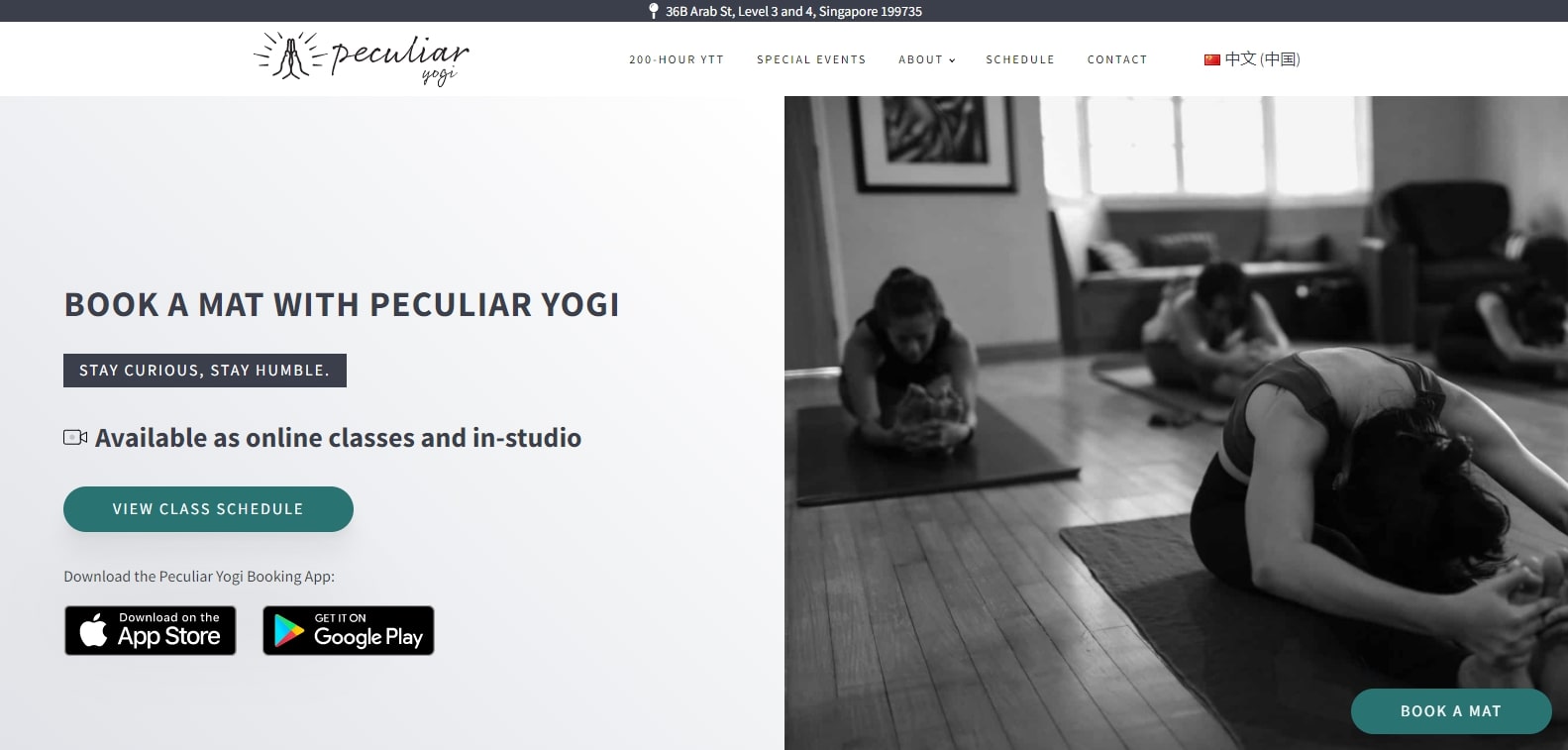Click the Peculiar Yogi praying hands logo
The height and width of the screenshot is (750, 1568).
point(289,55)
